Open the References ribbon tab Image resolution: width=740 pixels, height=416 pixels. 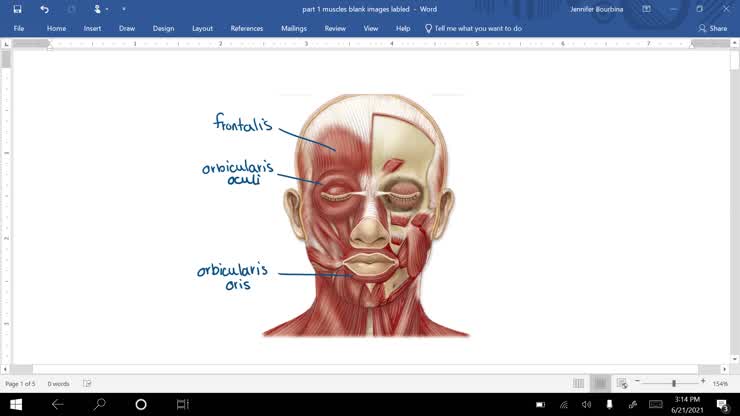246,28
